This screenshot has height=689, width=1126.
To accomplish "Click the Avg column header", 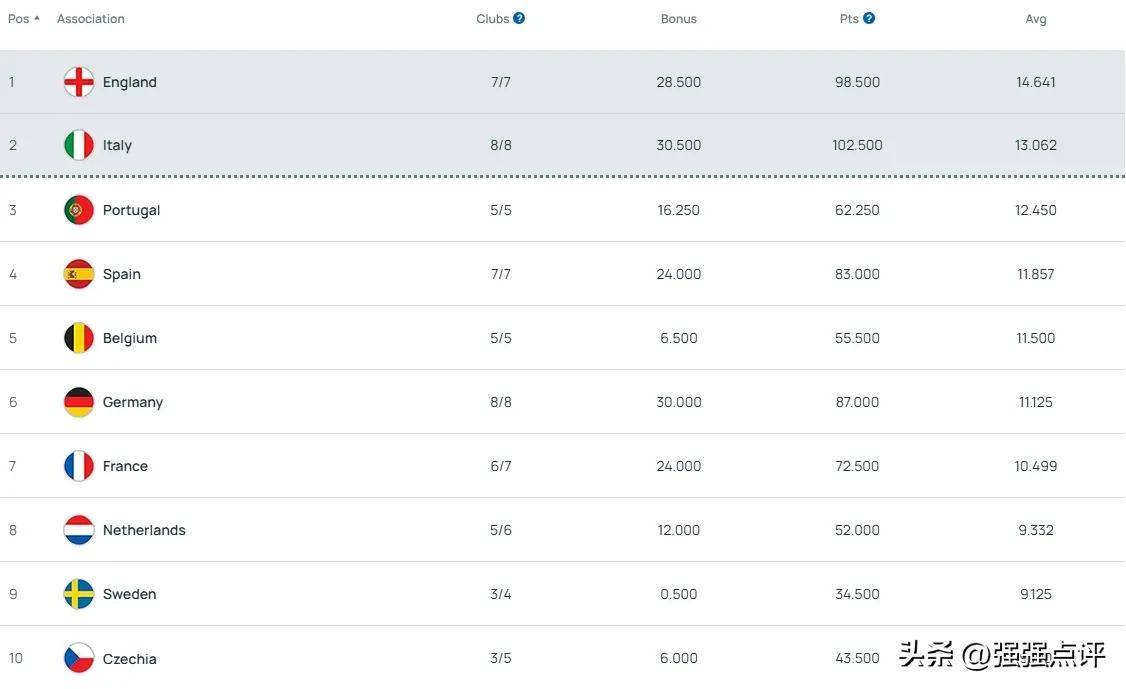I will click(1035, 19).
